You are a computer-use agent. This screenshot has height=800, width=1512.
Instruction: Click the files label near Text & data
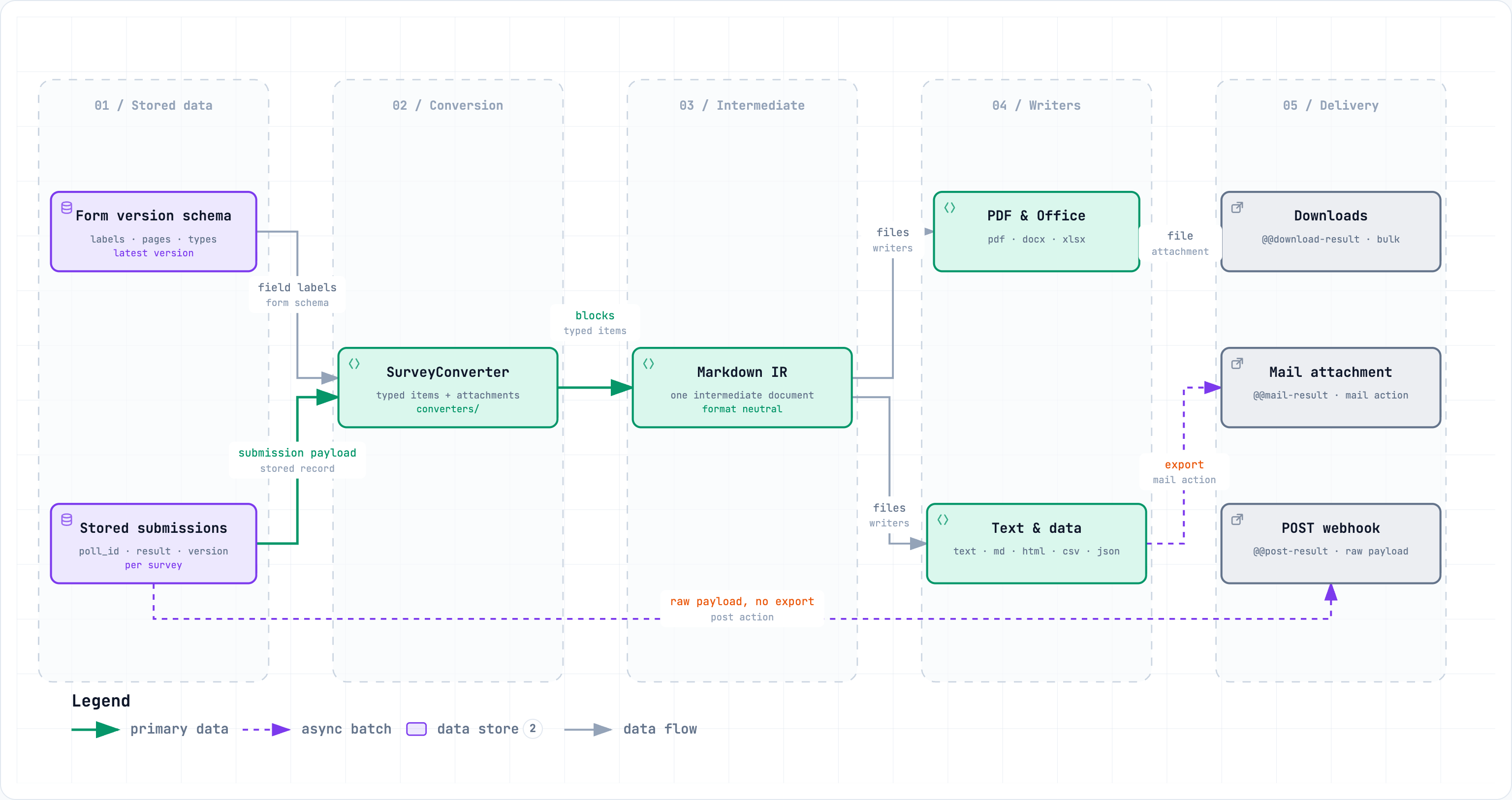(x=889, y=508)
